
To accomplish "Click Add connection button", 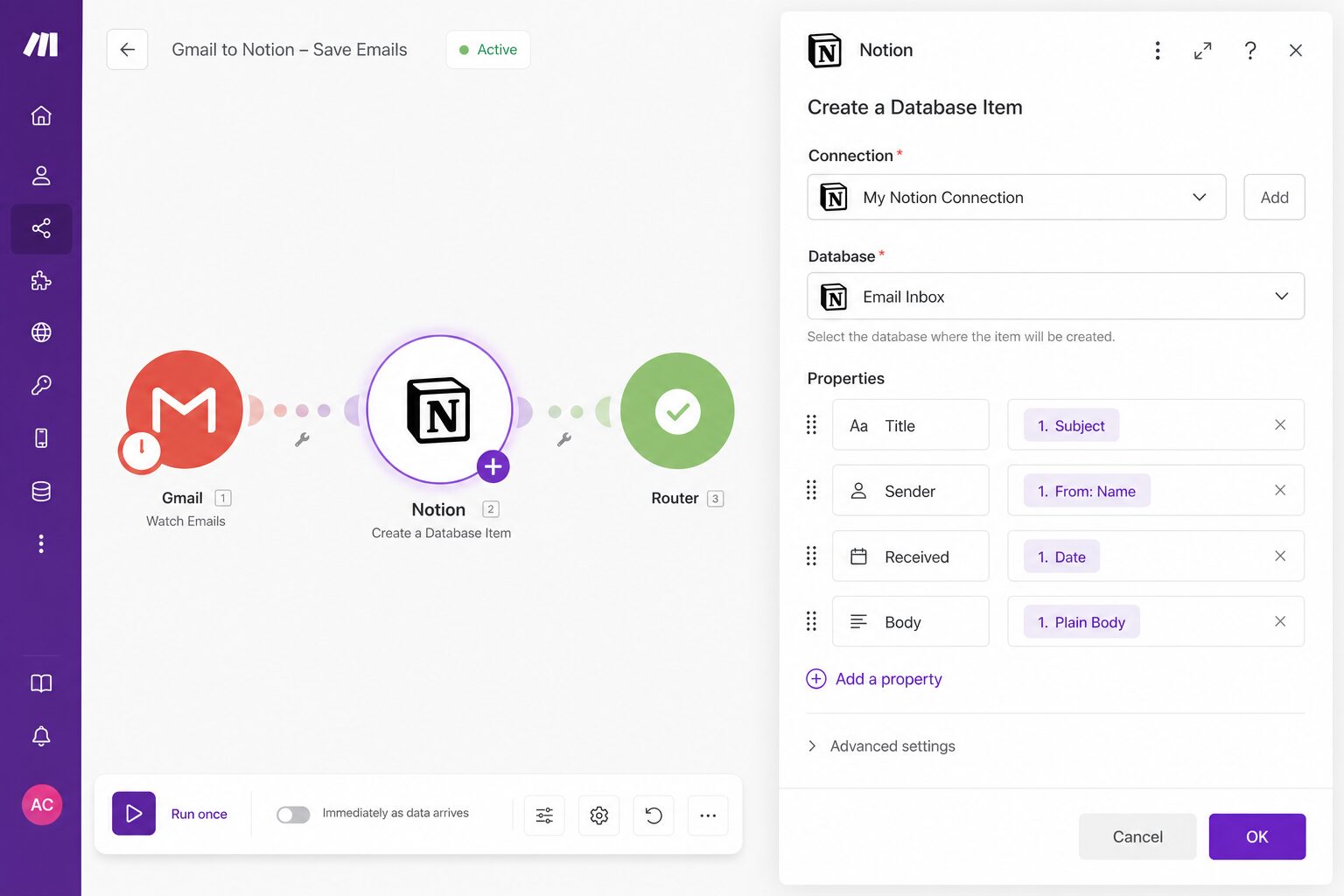I will (1274, 197).
